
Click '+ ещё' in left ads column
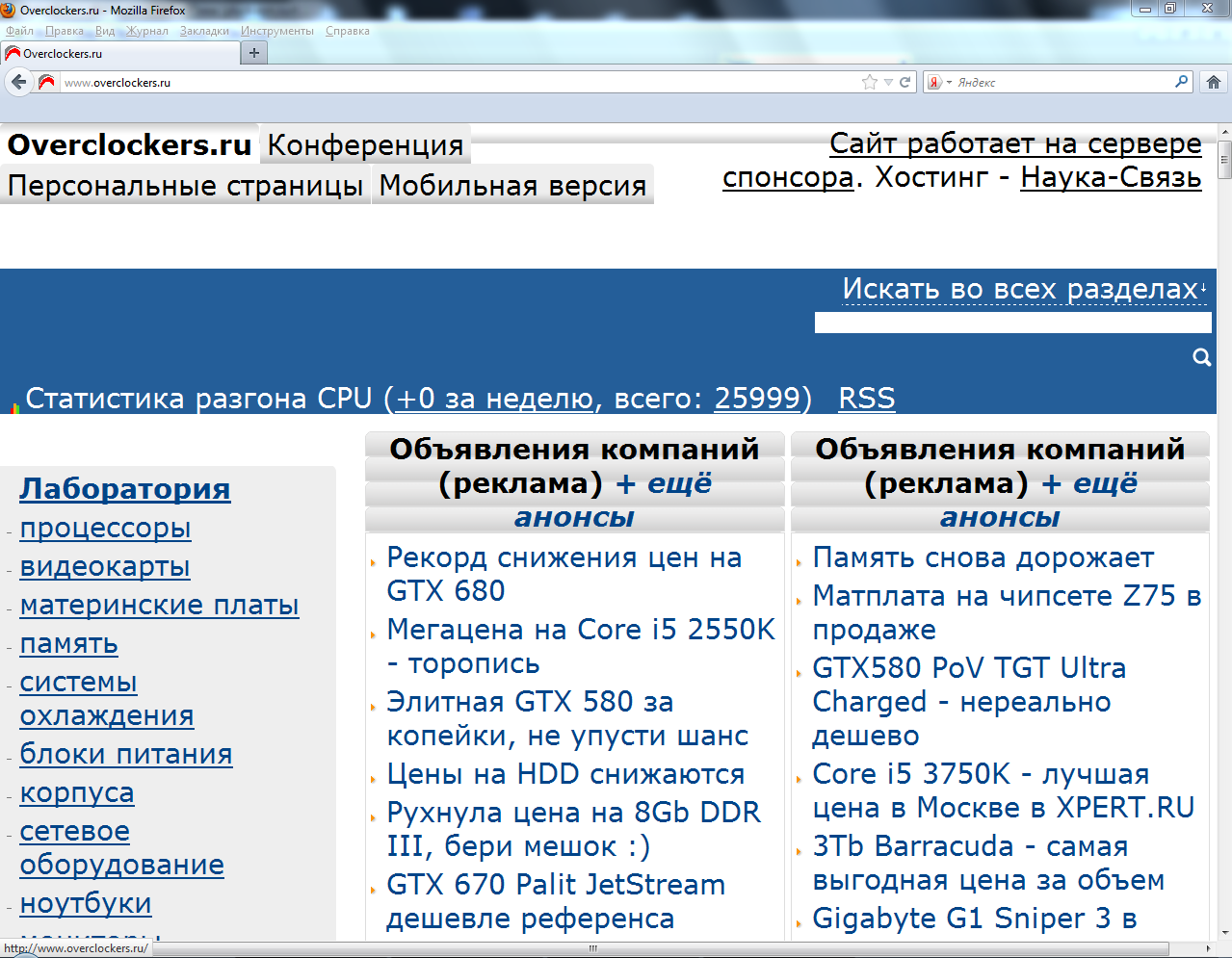tap(664, 482)
